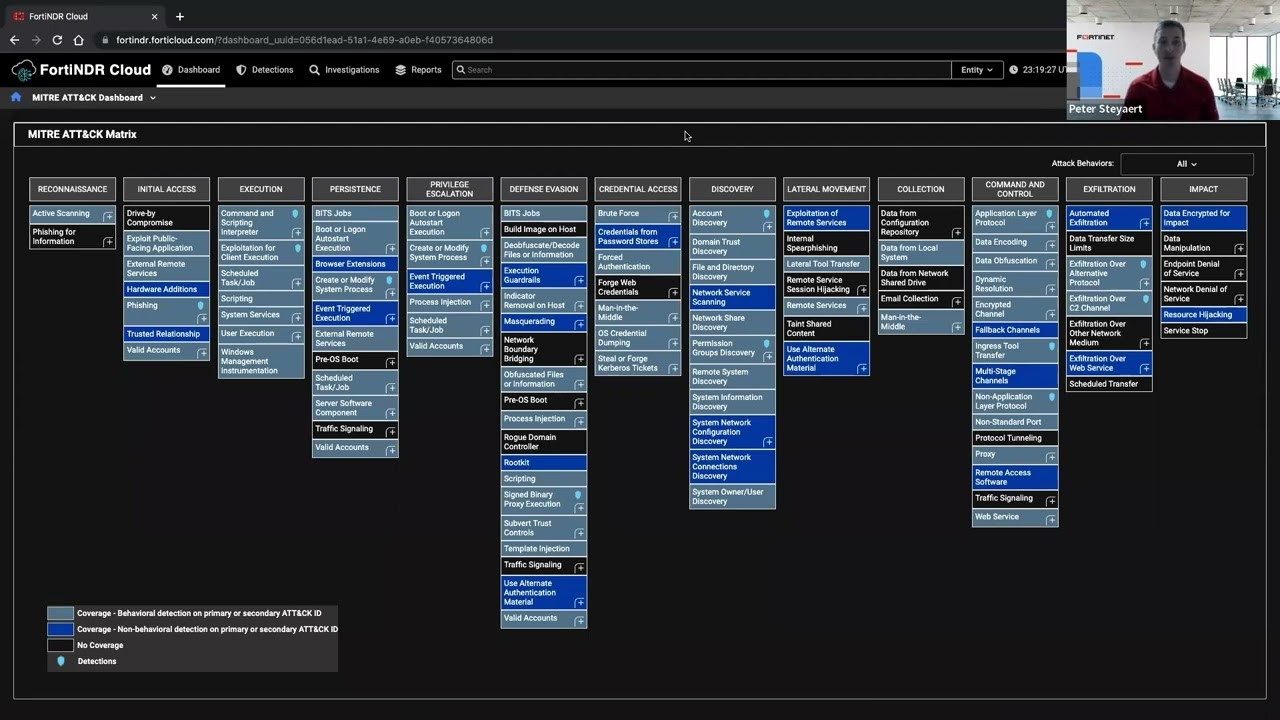Click the browser address bar URL
This screenshot has height=720, width=1280.
coord(304,40)
